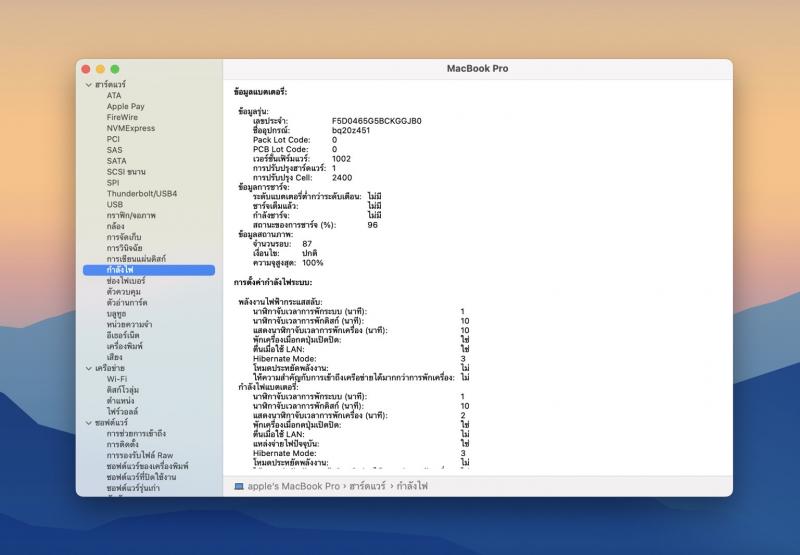Click the laptop icon in the path bar

[x=239, y=486]
